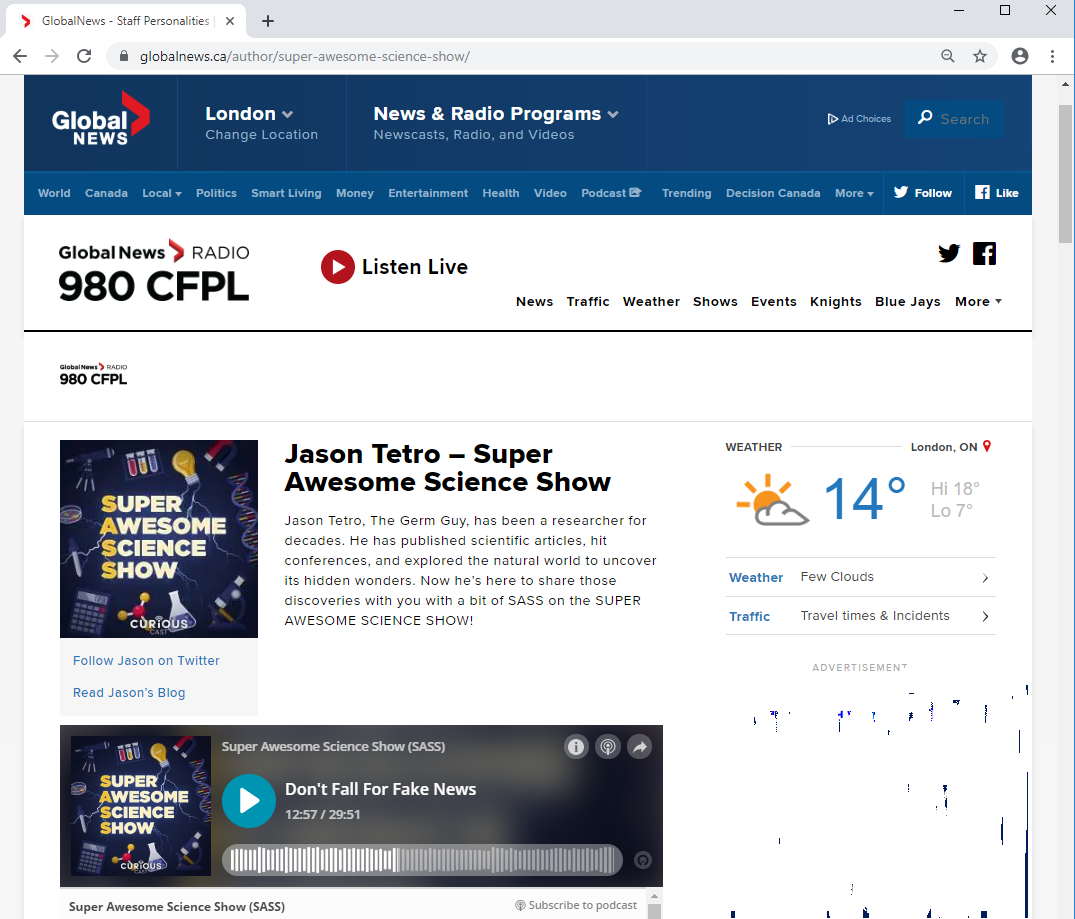Viewport: 1075px width, 919px height.
Task: Click the Traffic link in the sidebar widget
Action: coord(749,617)
